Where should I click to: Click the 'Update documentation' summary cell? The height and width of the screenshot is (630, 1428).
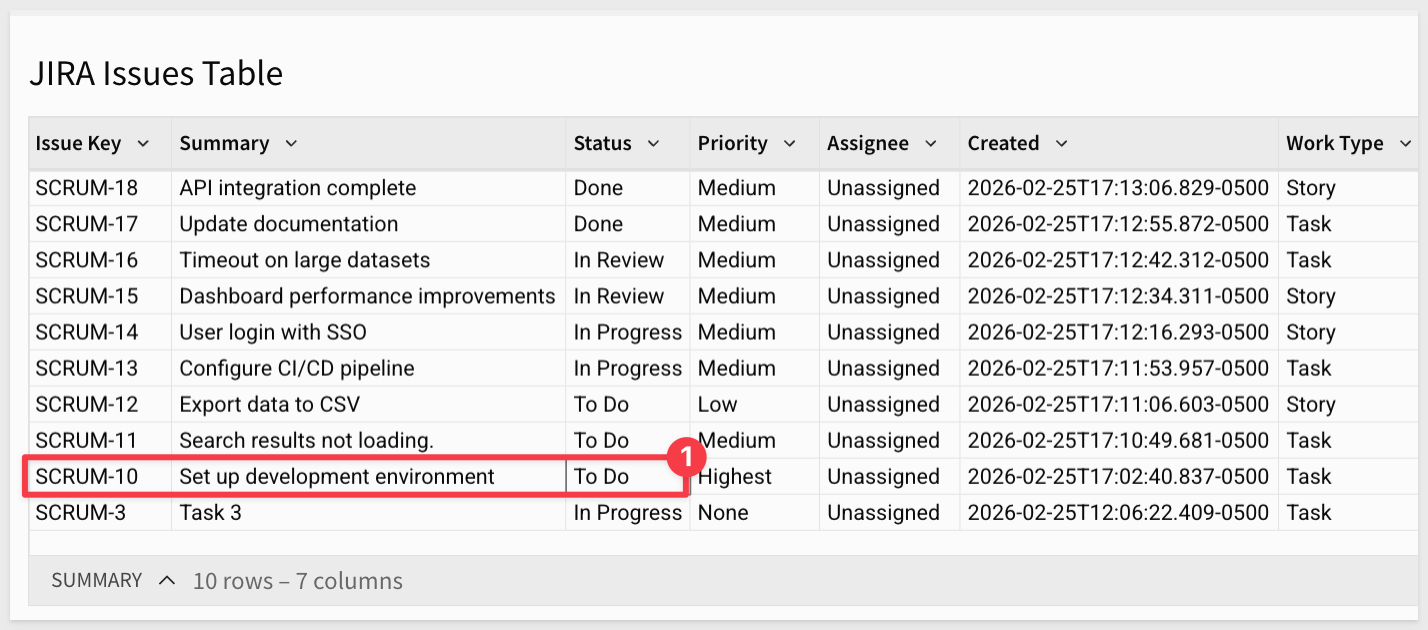(289, 224)
